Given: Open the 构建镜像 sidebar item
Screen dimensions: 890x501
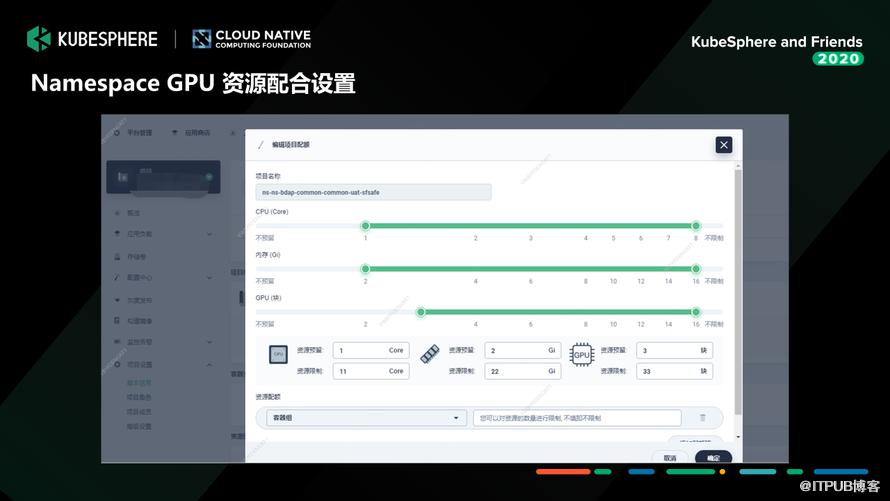Looking at the screenshot, I should pos(139,321).
